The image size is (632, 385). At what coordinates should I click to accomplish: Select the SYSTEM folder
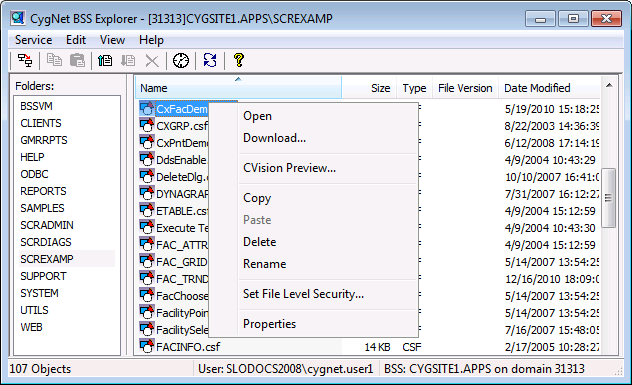(39, 293)
